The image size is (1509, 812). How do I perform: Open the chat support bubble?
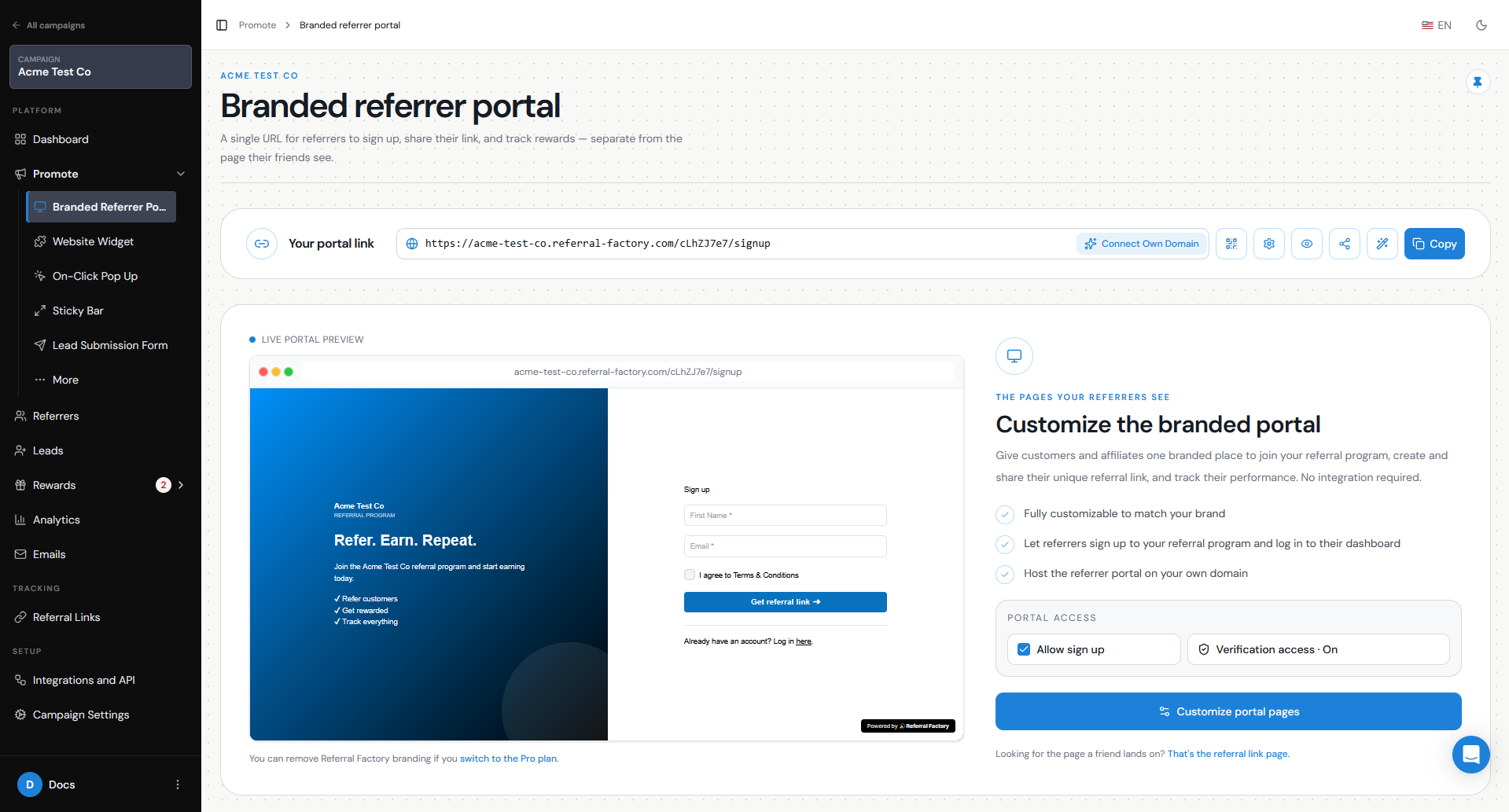[1470, 755]
